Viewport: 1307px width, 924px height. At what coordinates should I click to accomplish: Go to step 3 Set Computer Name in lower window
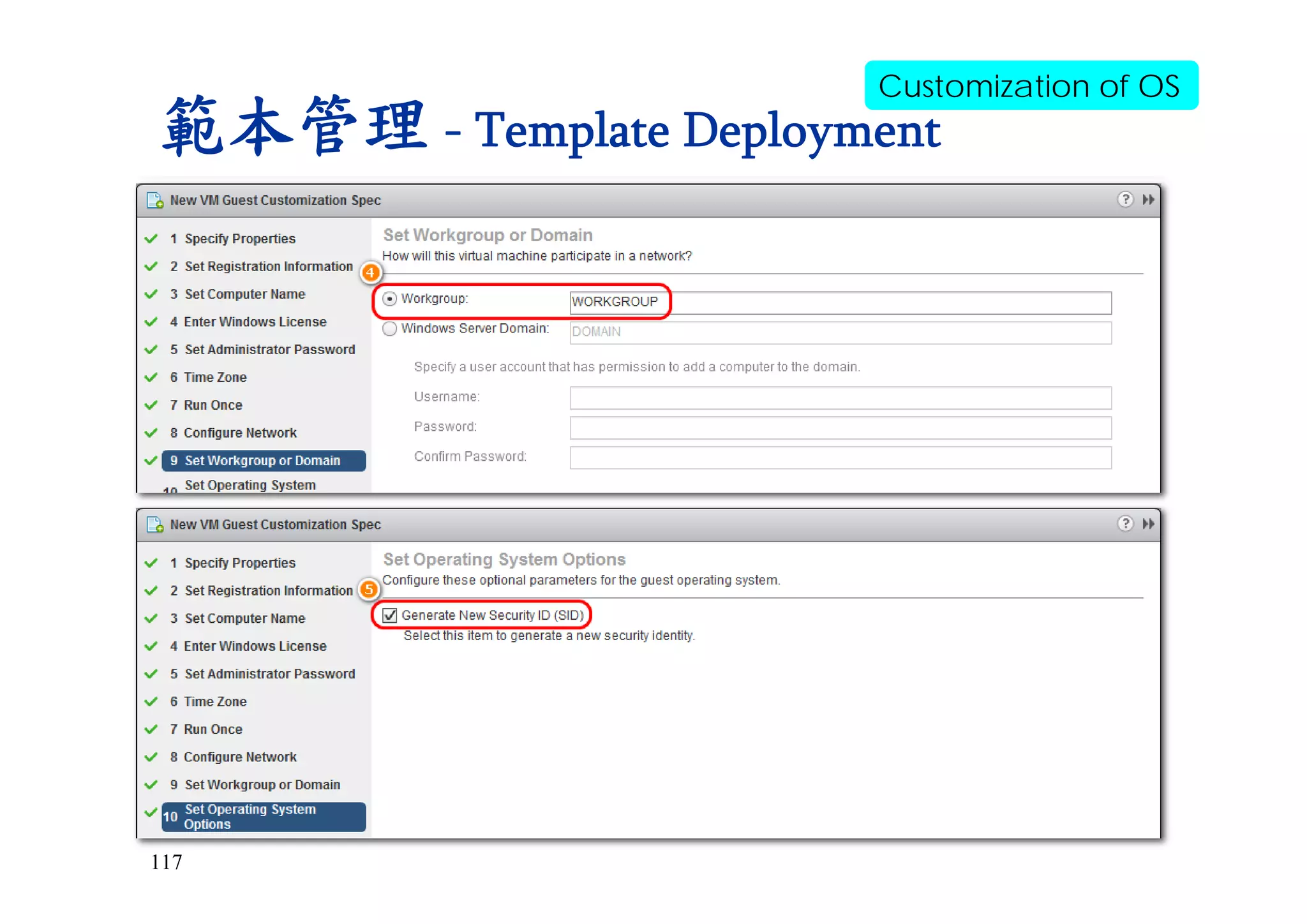[237, 618]
